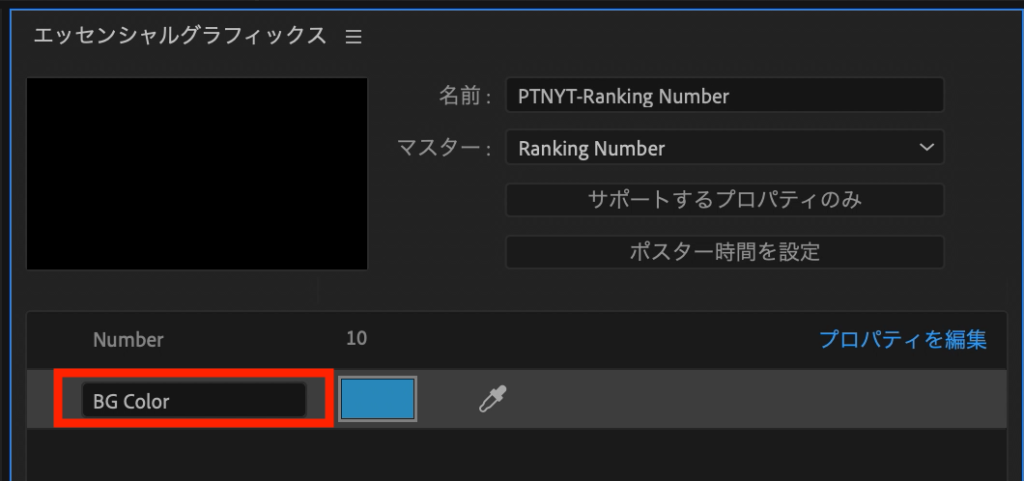
Task: Pick a color with the eyedropper icon
Action: pyautogui.click(x=492, y=399)
